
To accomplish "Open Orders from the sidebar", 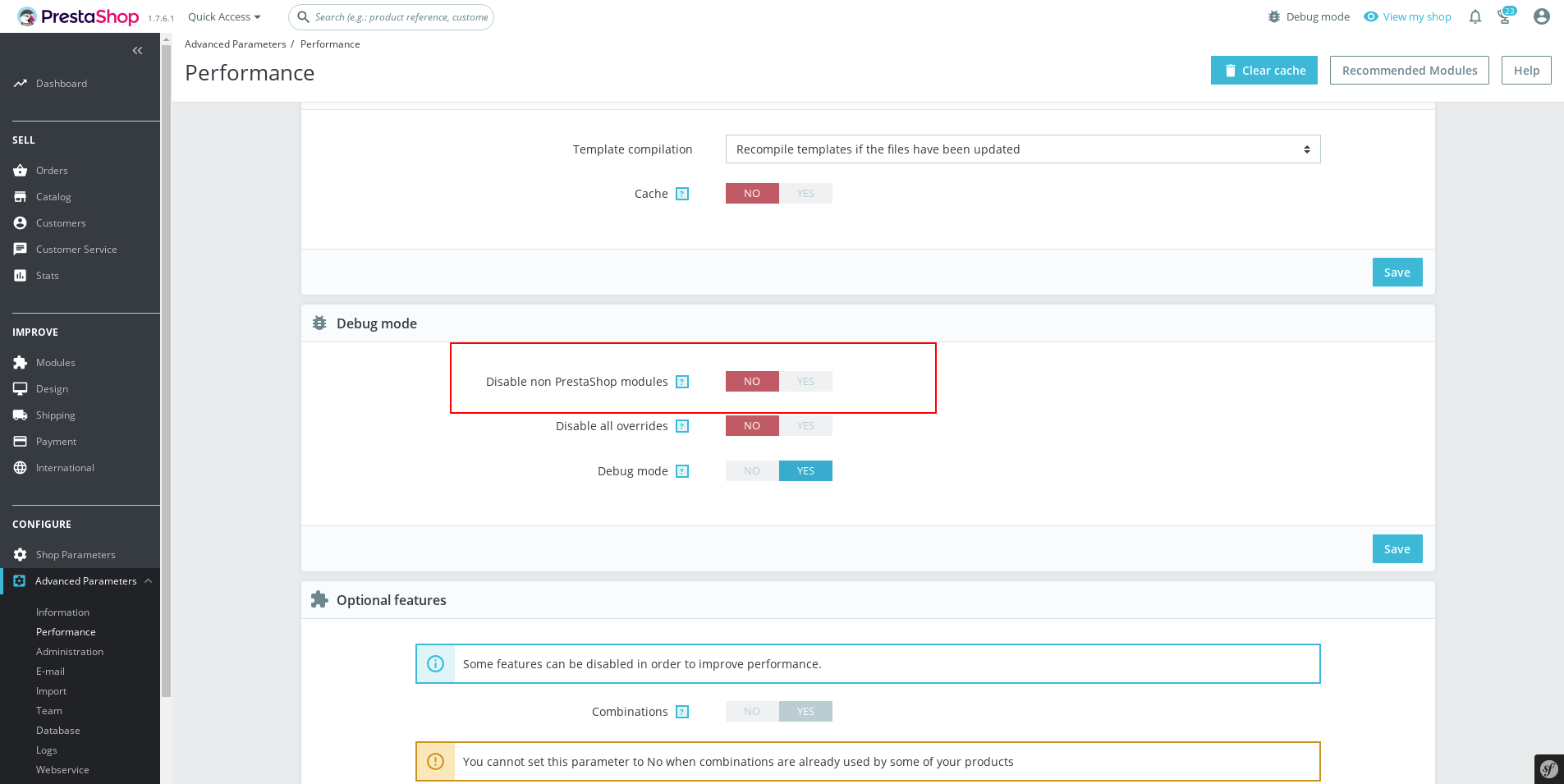I will 53,170.
